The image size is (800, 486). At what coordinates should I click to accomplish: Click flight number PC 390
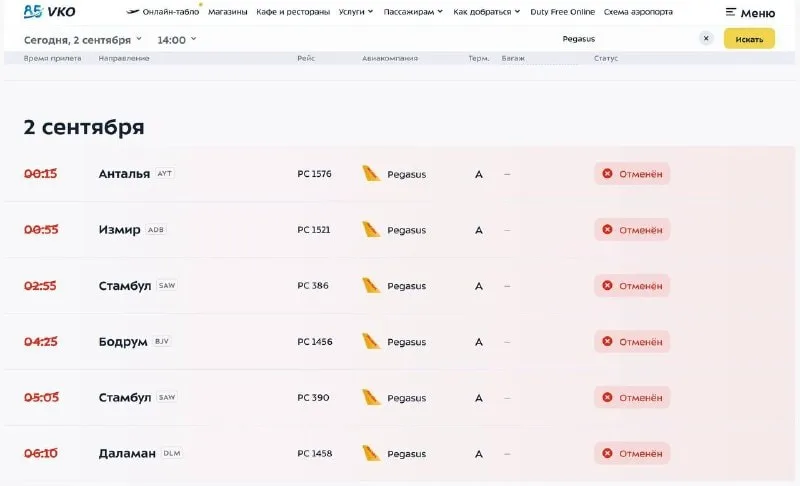pyautogui.click(x=313, y=397)
